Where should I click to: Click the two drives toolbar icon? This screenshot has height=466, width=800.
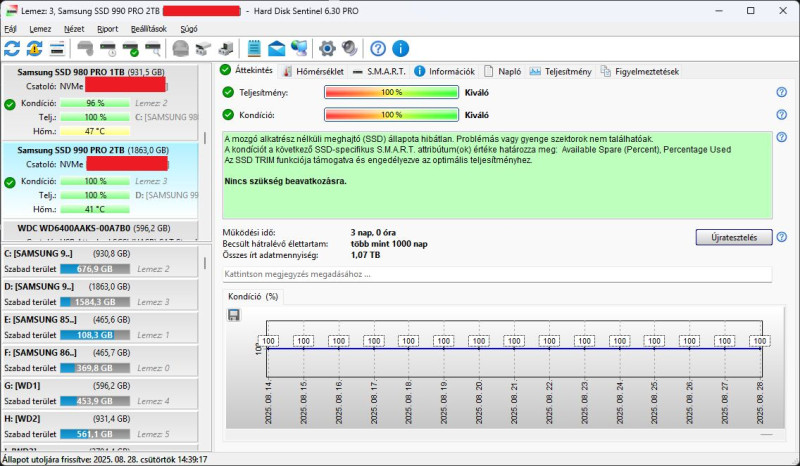point(203,48)
